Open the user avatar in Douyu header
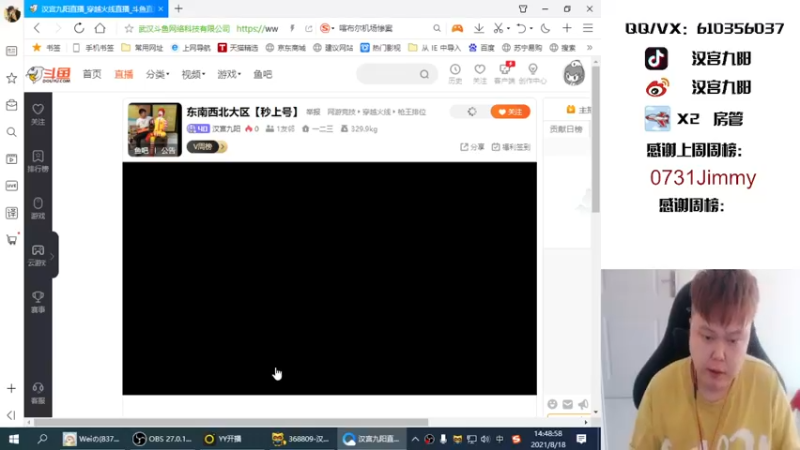 [574, 73]
